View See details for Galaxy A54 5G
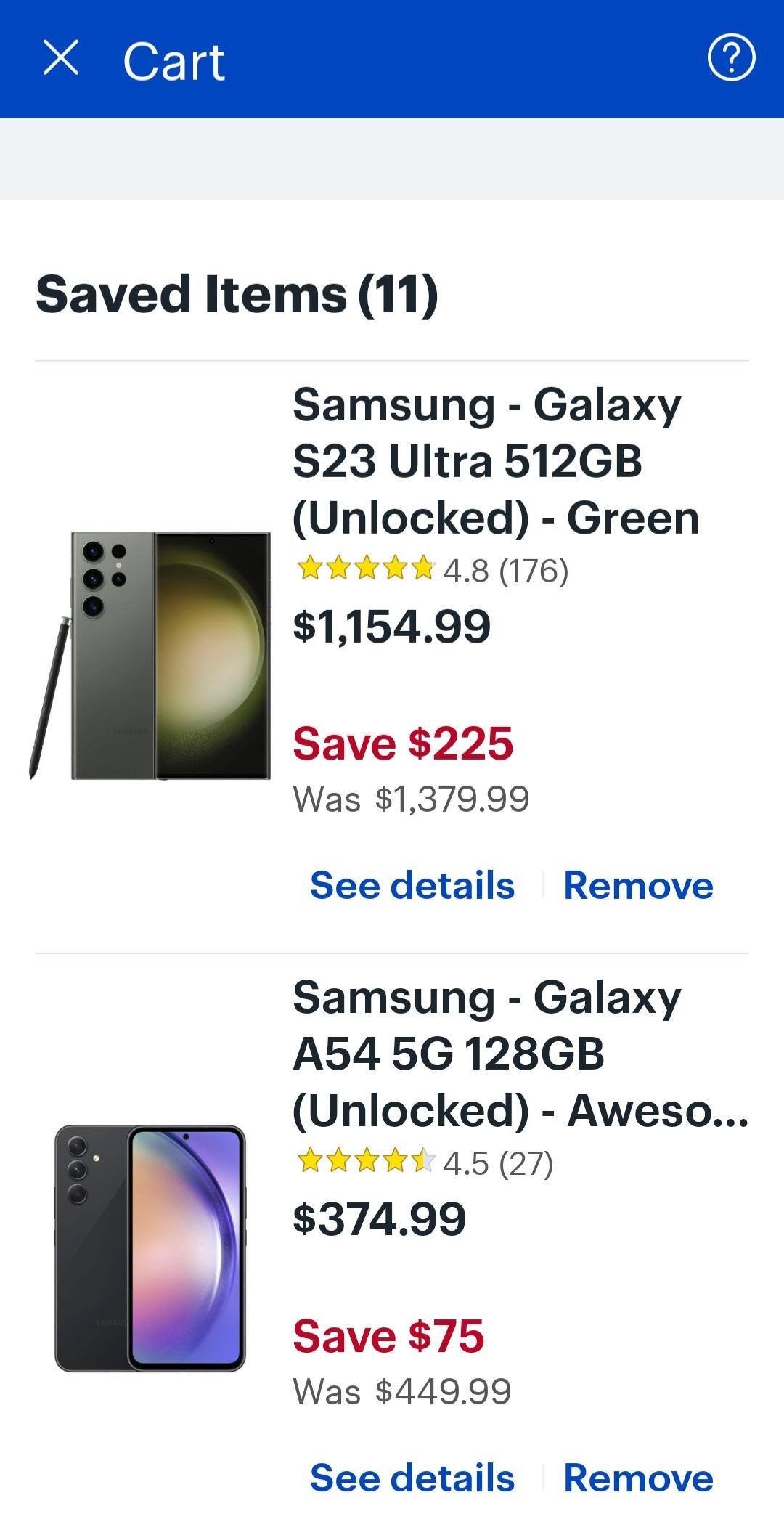The image size is (784, 1535). 412,1478
